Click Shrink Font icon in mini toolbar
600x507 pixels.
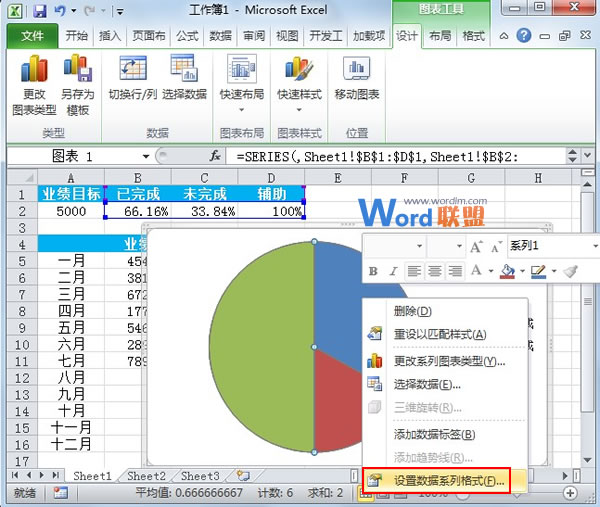coord(496,247)
